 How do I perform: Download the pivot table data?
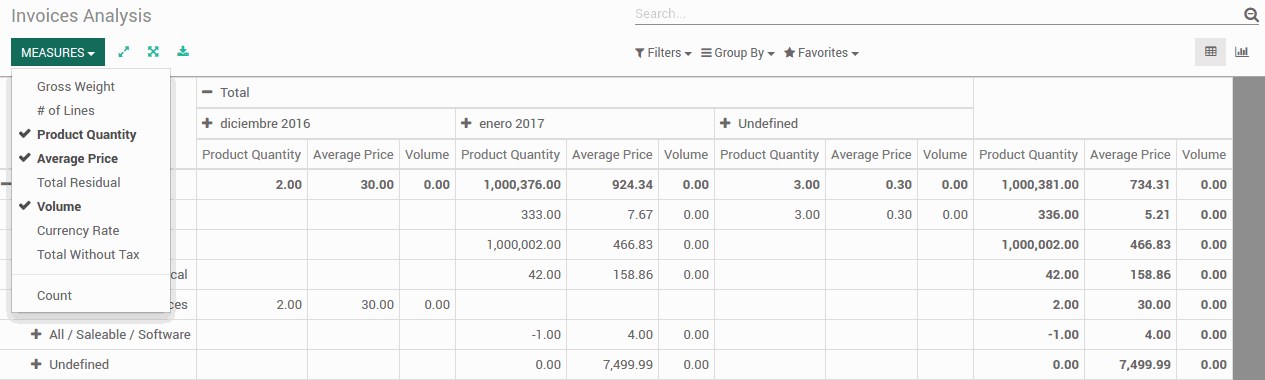[183, 52]
